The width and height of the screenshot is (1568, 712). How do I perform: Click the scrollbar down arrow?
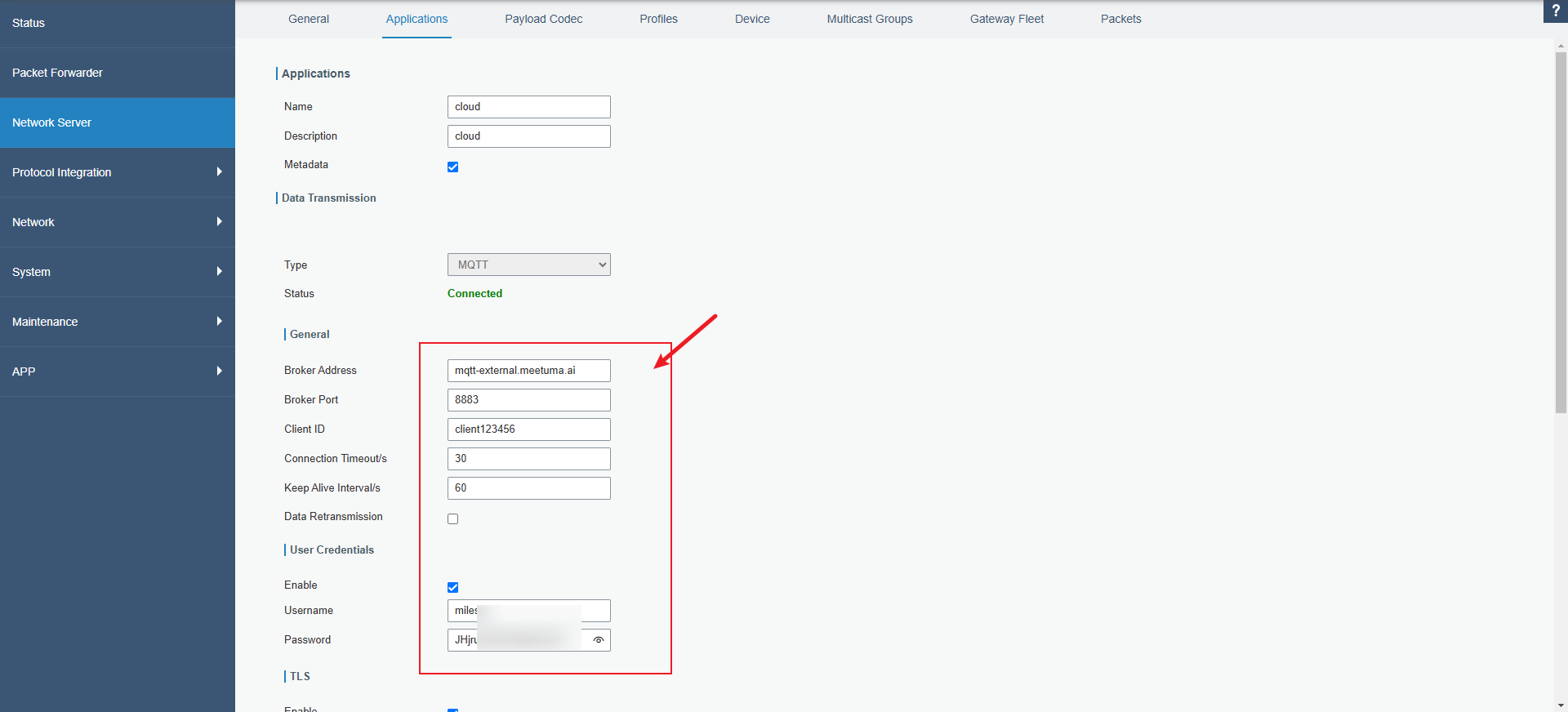(1561, 705)
